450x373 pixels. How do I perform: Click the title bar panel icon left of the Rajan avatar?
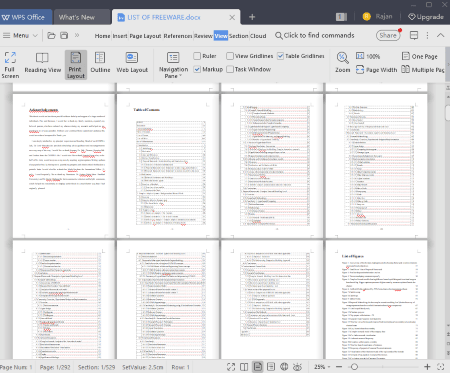(x=341, y=17)
